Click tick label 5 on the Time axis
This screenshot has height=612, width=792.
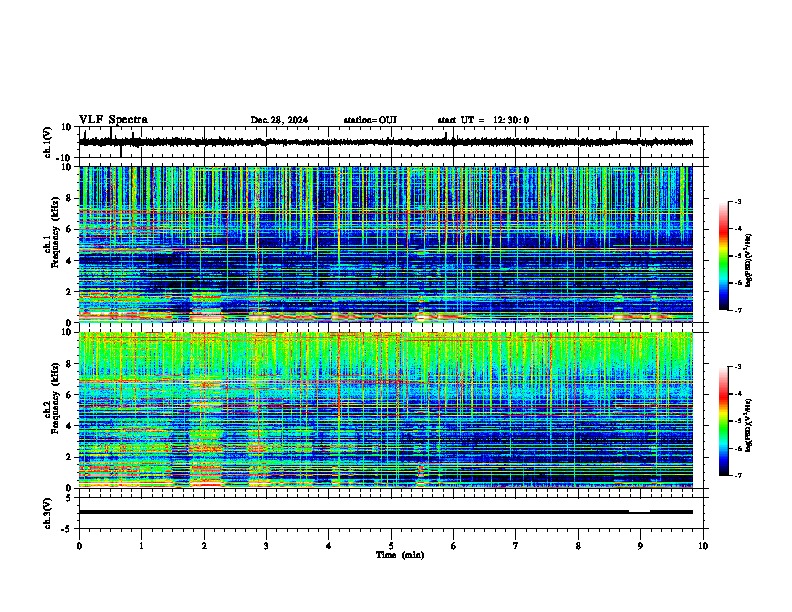coord(391,546)
